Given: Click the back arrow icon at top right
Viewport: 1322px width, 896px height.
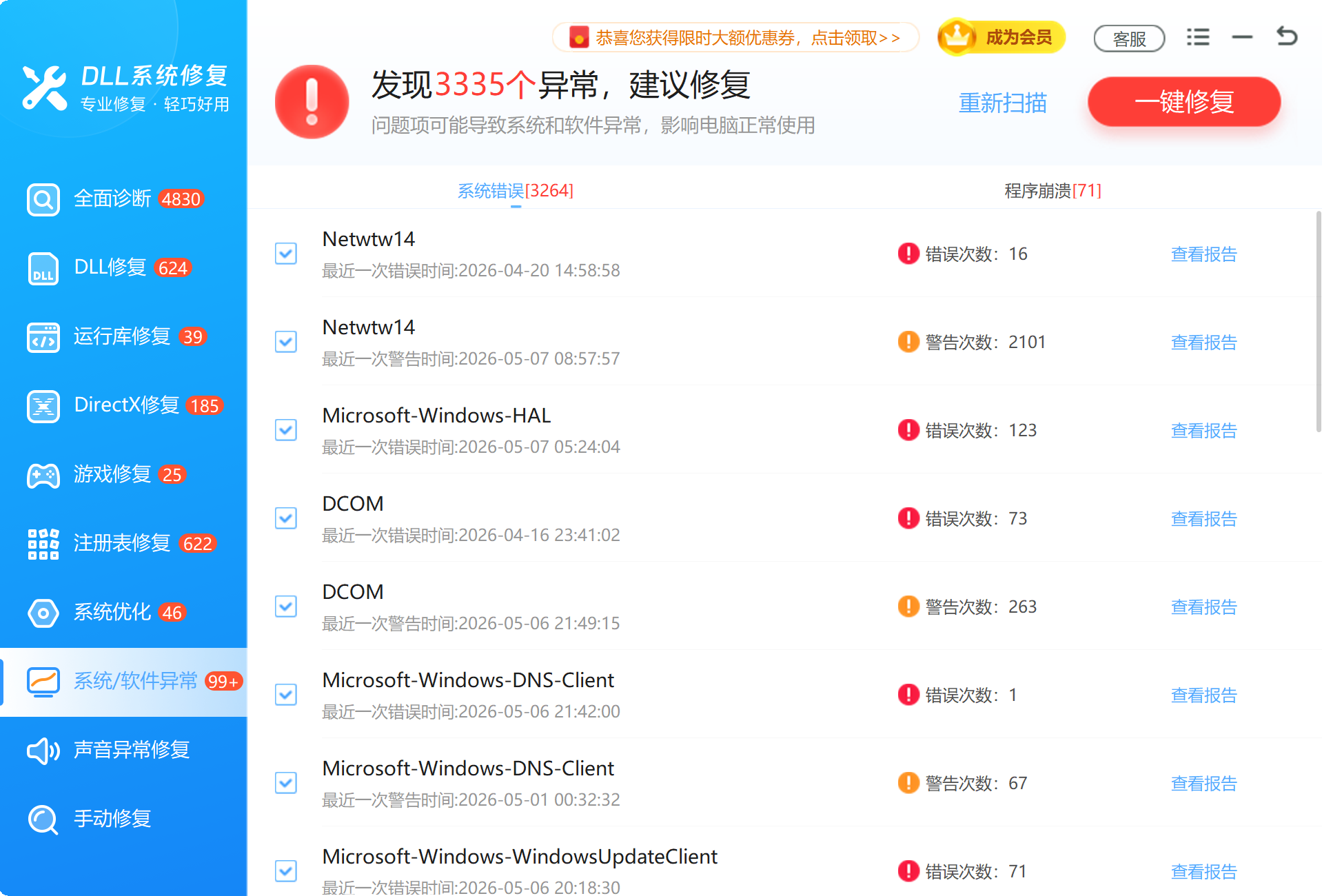Looking at the screenshot, I should tap(1287, 36).
